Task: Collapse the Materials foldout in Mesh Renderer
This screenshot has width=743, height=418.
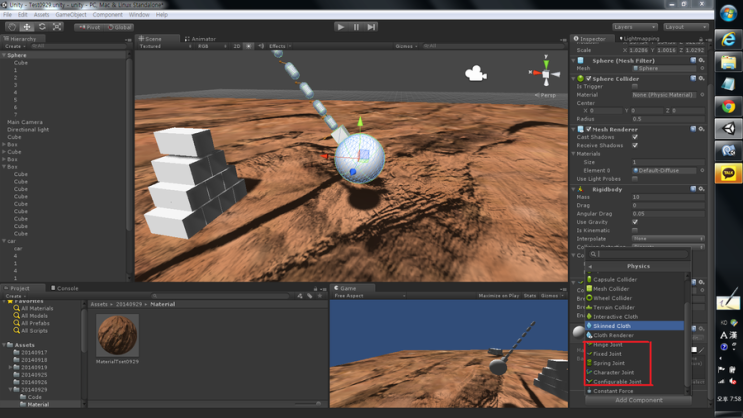Action: point(573,154)
